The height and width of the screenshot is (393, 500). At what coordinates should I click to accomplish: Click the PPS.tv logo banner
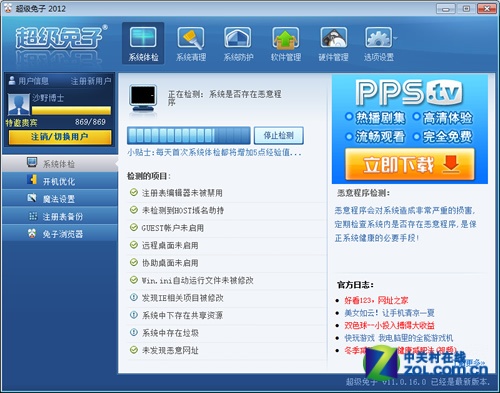pyautogui.click(x=409, y=92)
